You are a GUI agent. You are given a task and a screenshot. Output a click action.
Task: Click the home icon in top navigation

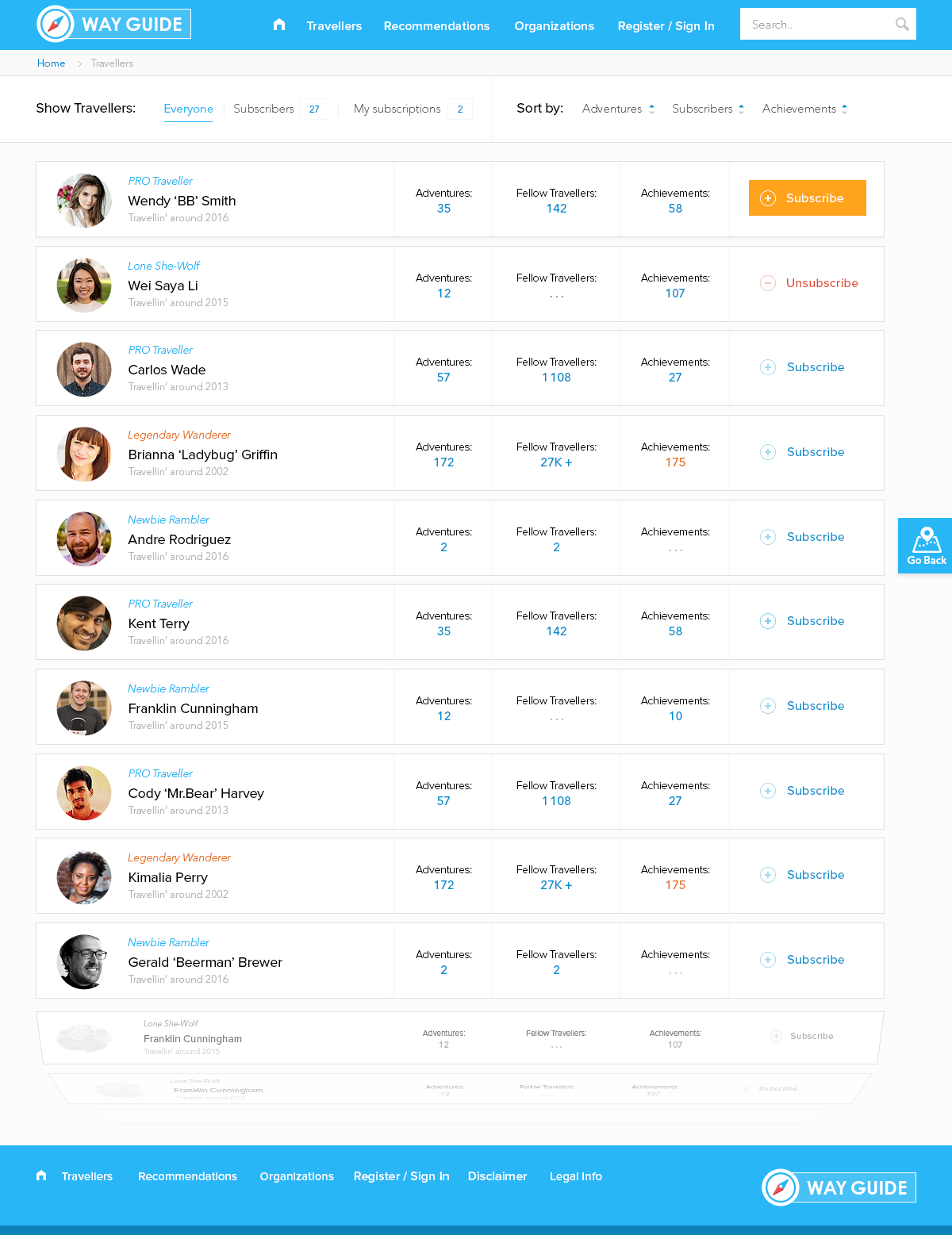tap(279, 25)
